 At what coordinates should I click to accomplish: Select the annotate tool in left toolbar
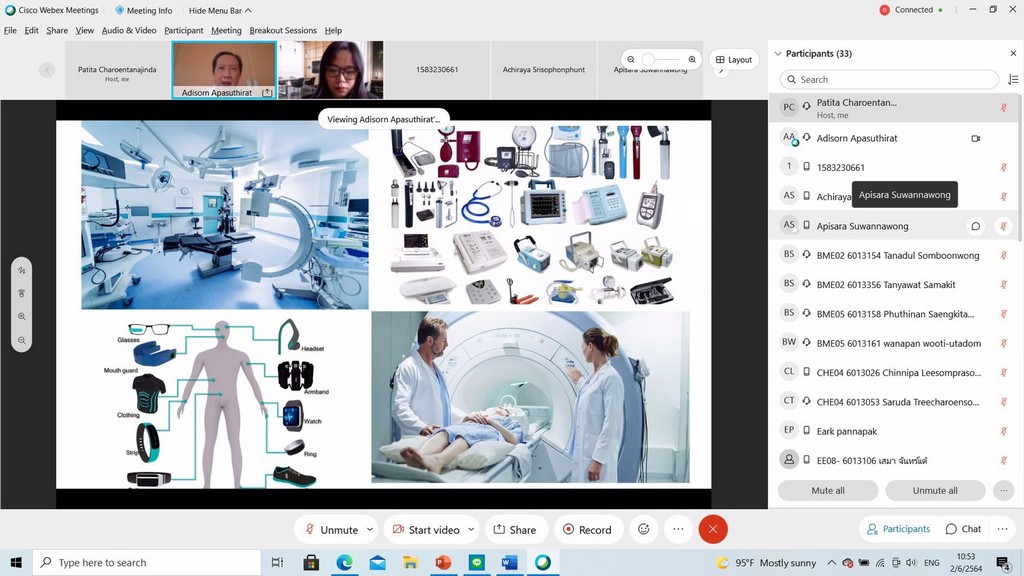point(21,270)
